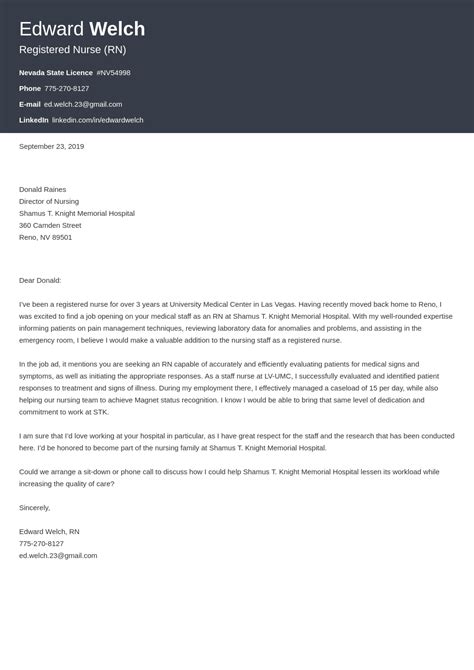Click the LinkedIn label in header

pos(34,120)
